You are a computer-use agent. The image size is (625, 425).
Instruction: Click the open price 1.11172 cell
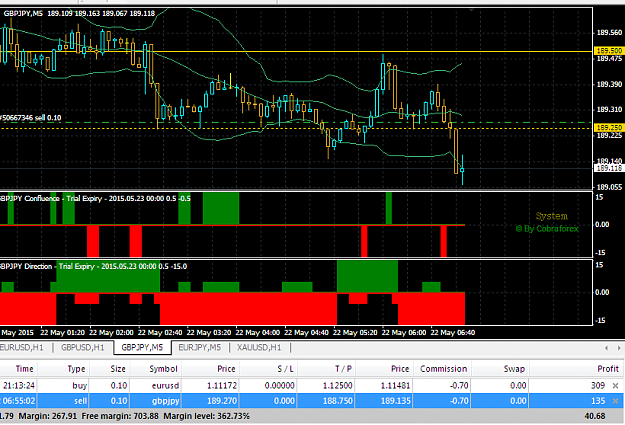222,386
